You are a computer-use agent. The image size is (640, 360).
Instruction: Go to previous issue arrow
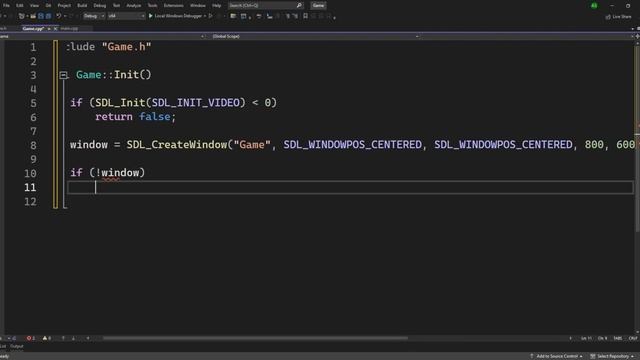pos(63,338)
